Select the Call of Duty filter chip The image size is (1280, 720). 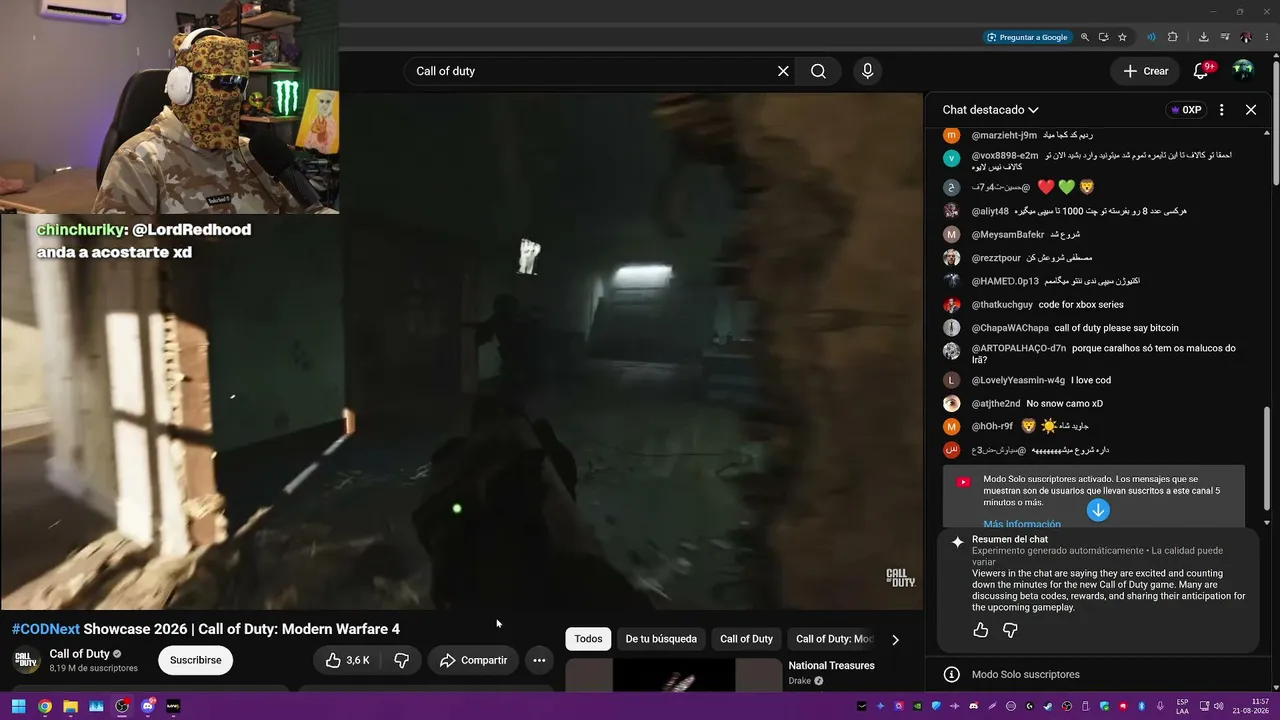(746, 639)
